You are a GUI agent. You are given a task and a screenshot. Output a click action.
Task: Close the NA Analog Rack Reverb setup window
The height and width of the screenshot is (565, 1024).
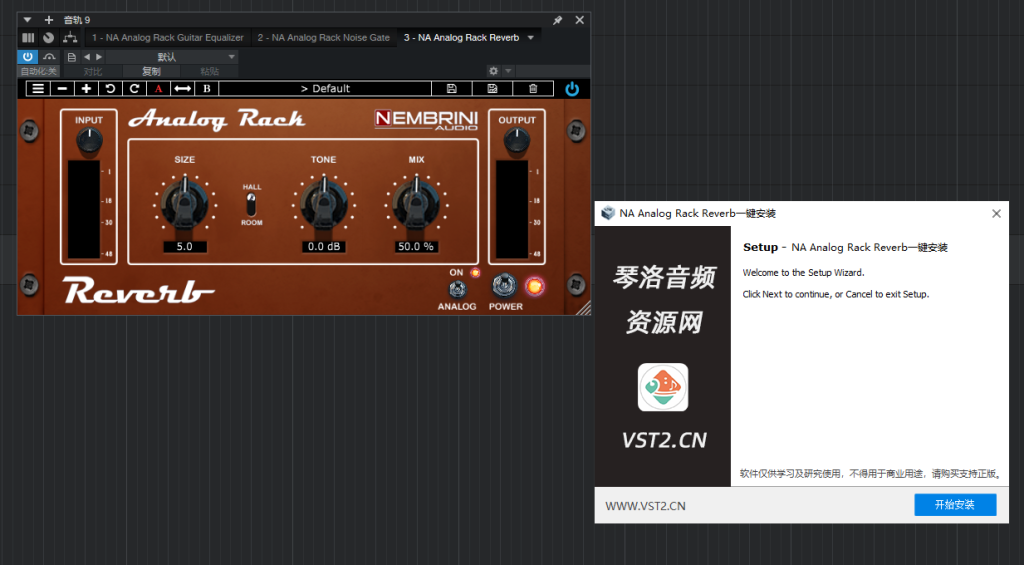pos(996,214)
